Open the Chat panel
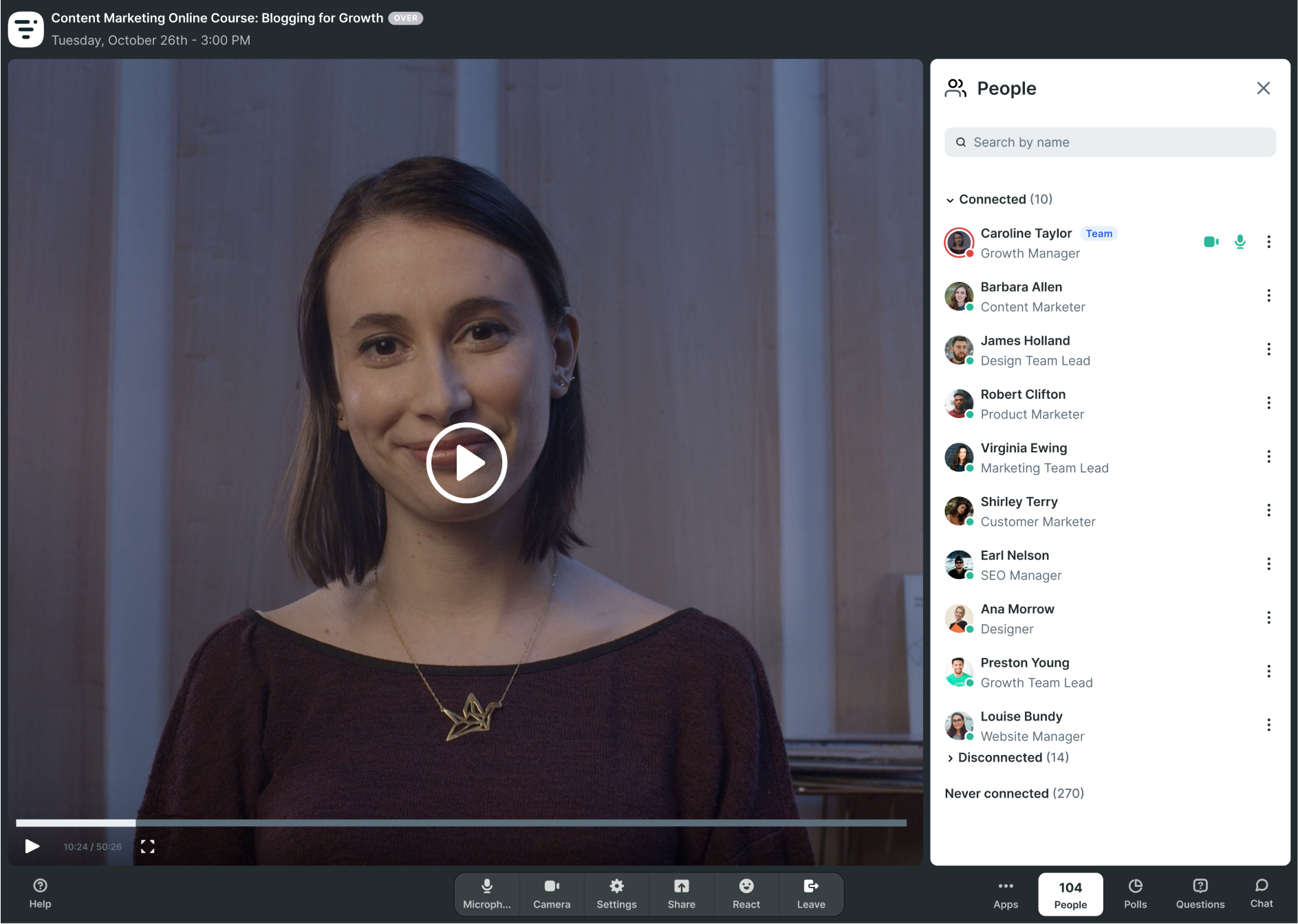The height and width of the screenshot is (924, 1298). coord(1262,894)
